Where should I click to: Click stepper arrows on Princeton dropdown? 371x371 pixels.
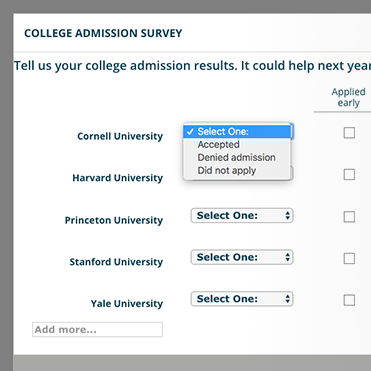coord(287,216)
